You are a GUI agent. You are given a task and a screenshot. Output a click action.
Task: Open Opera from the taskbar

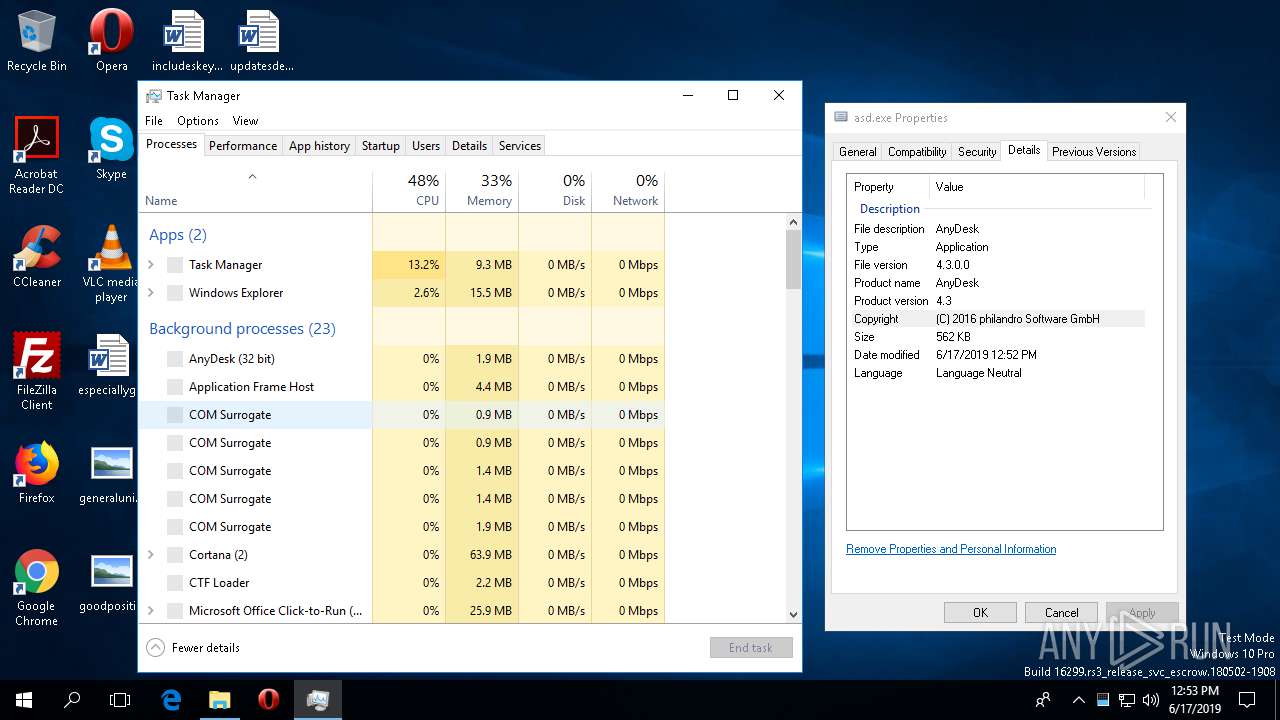coord(268,700)
